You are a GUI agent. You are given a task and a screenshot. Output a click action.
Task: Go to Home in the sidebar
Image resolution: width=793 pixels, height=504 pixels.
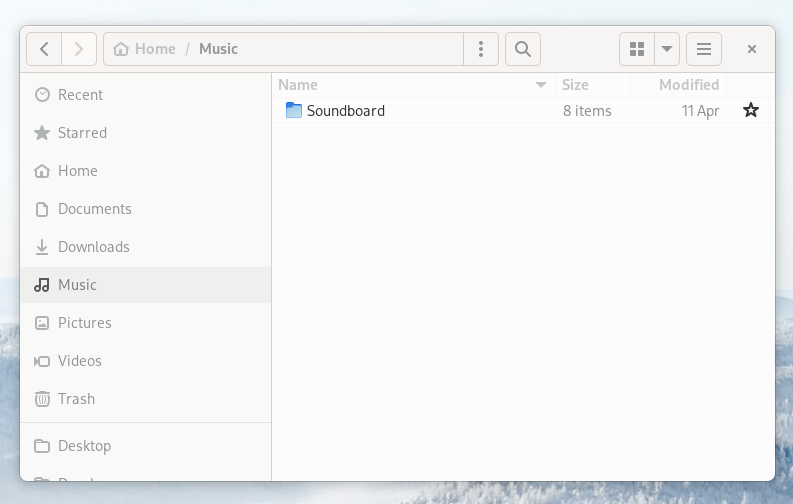tap(146, 171)
